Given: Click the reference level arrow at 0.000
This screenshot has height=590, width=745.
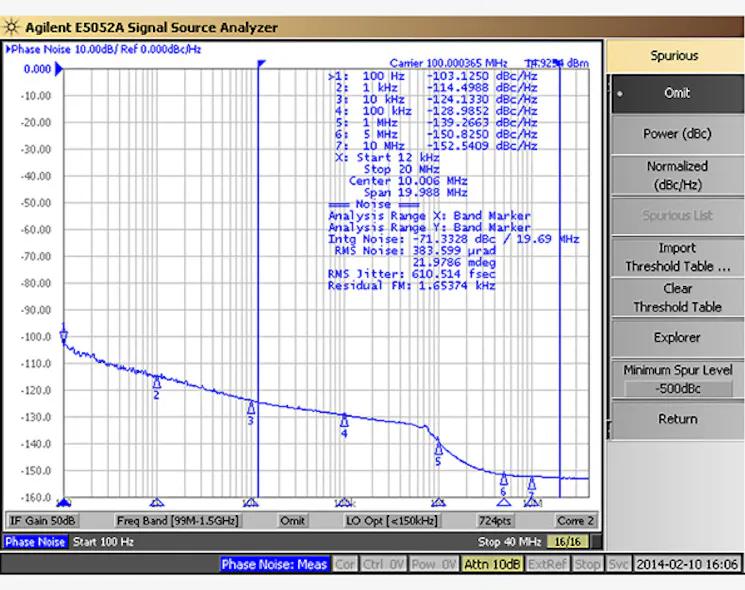Looking at the screenshot, I should pyautogui.click(x=59, y=69).
